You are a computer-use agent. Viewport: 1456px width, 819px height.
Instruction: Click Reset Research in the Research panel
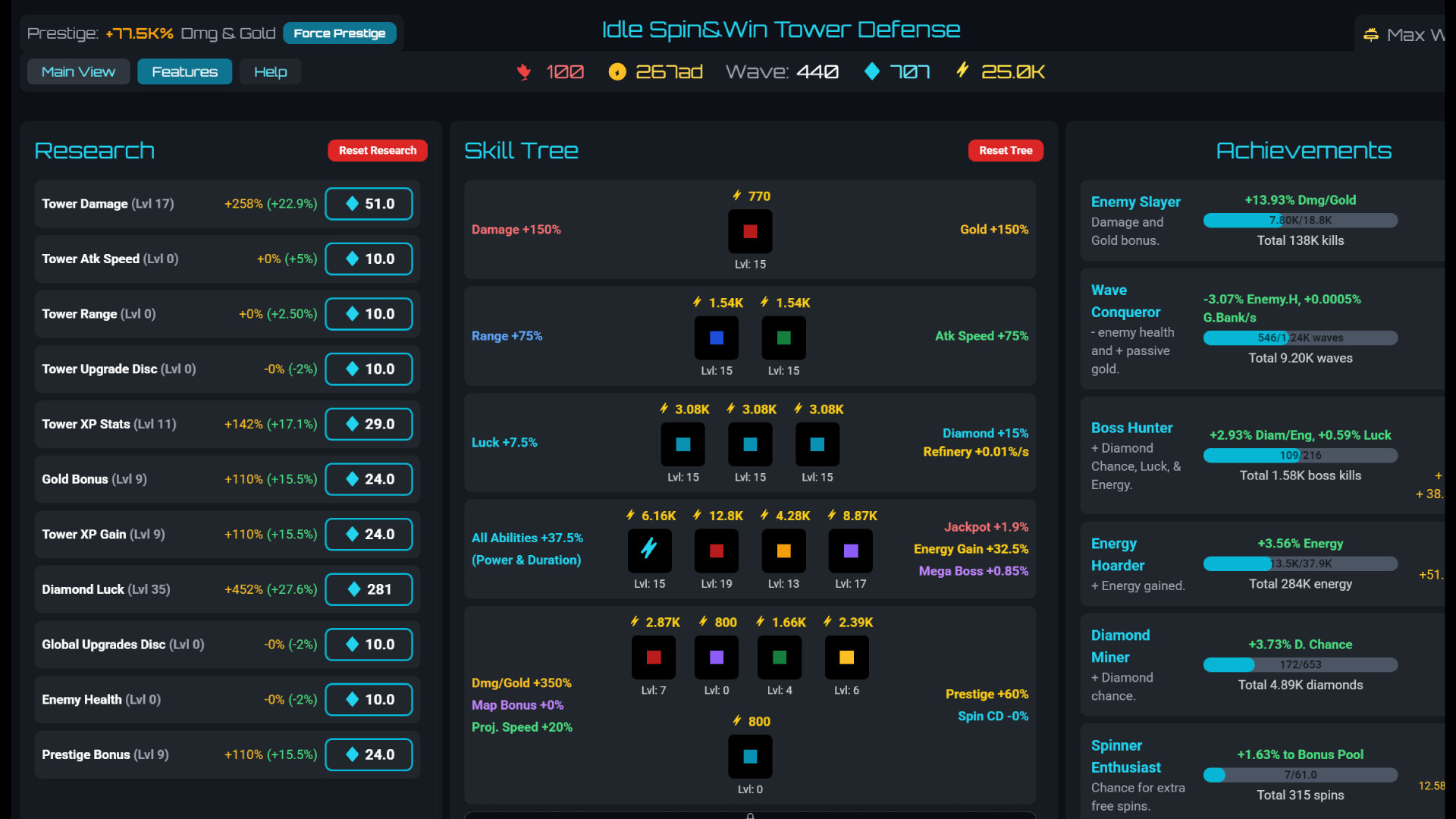point(377,150)
